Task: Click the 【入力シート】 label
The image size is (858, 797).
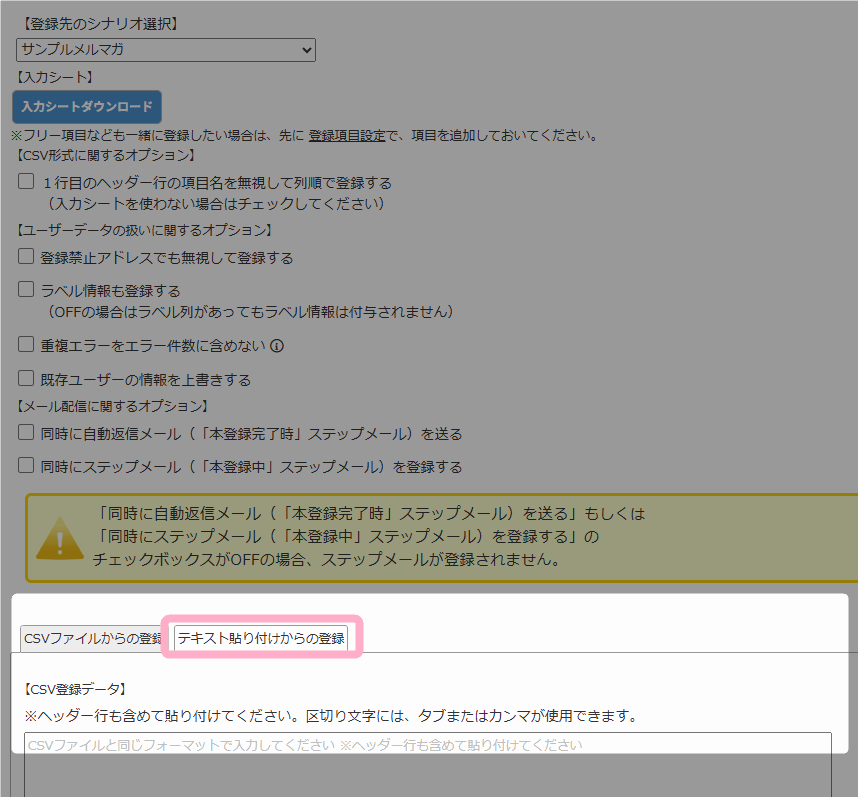Action: point(54,77)
